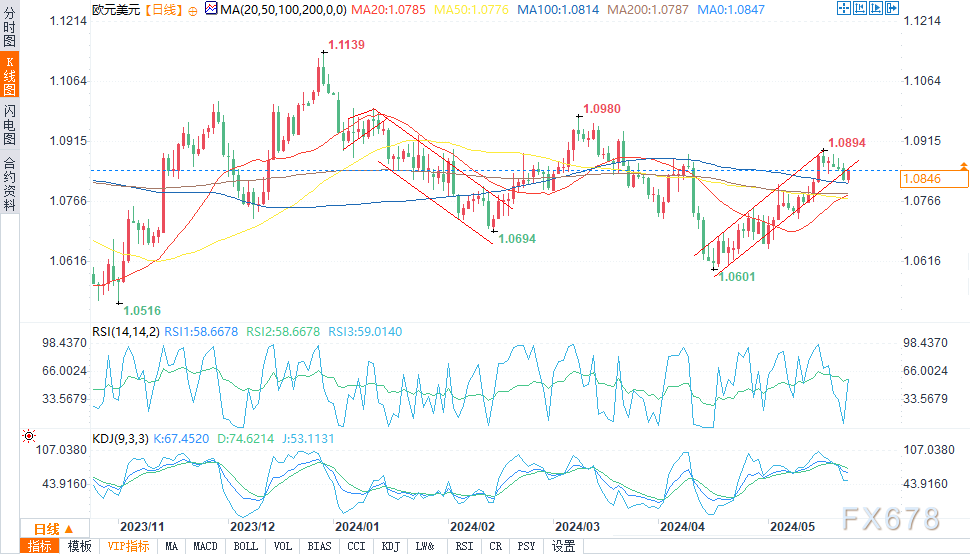Click the orange crosshair icon beside 日线 title
Image resolution: width=970 pixels, height=554 pixels.
click(x=192, y=10)
